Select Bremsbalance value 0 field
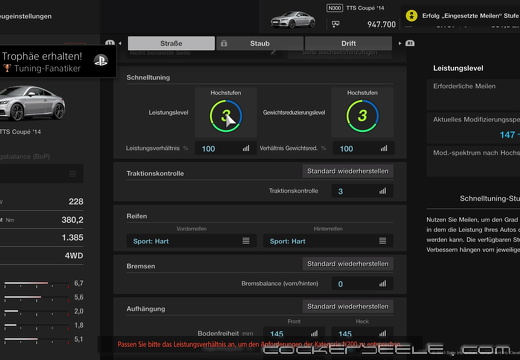This screenshot has height=360, width=520. 362,284
